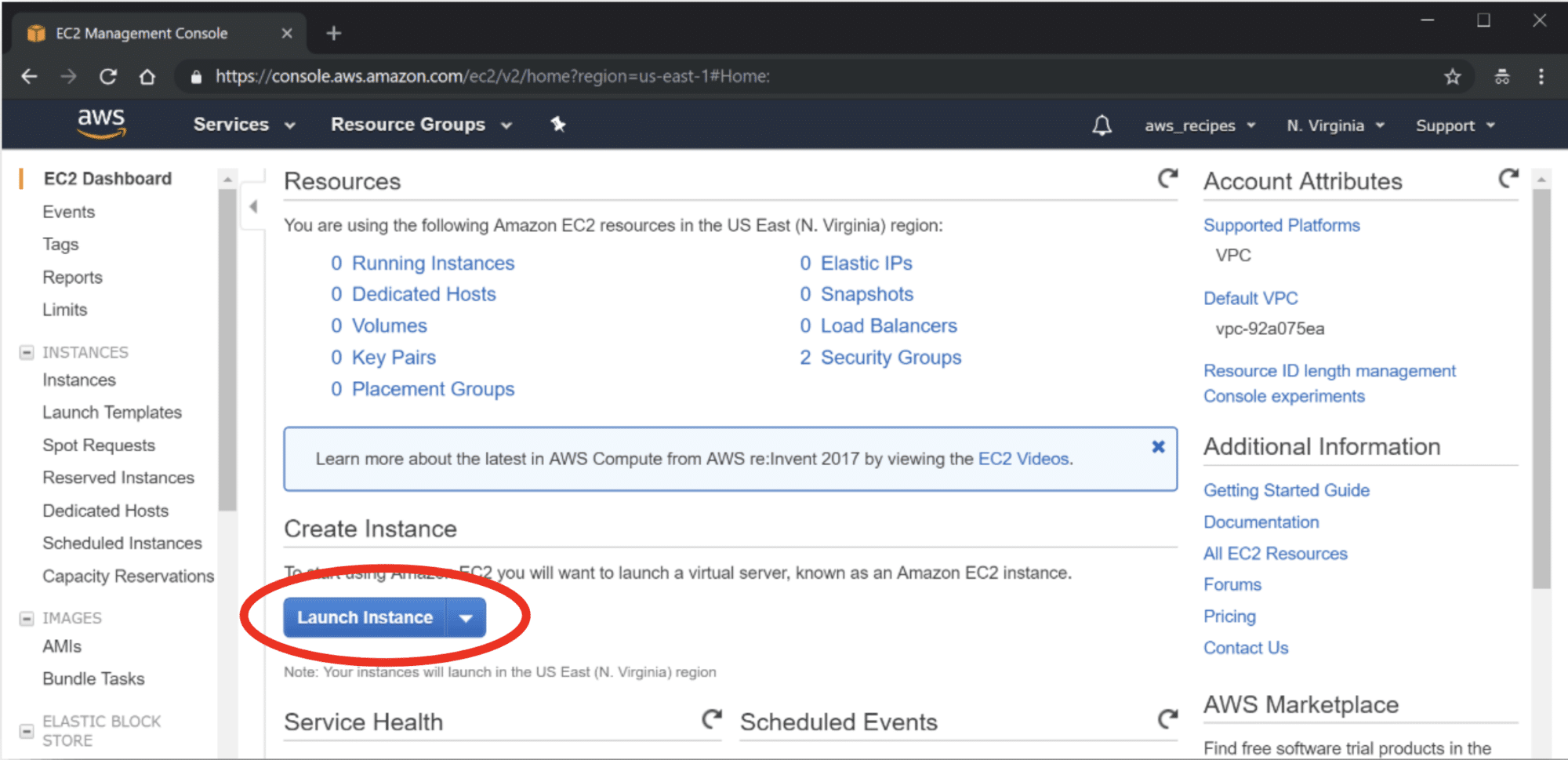Image resolution: width=1568 pixels, height=760 pixels.
Task: Open the Services dropdown menu
Action: [x=244, y=125]
